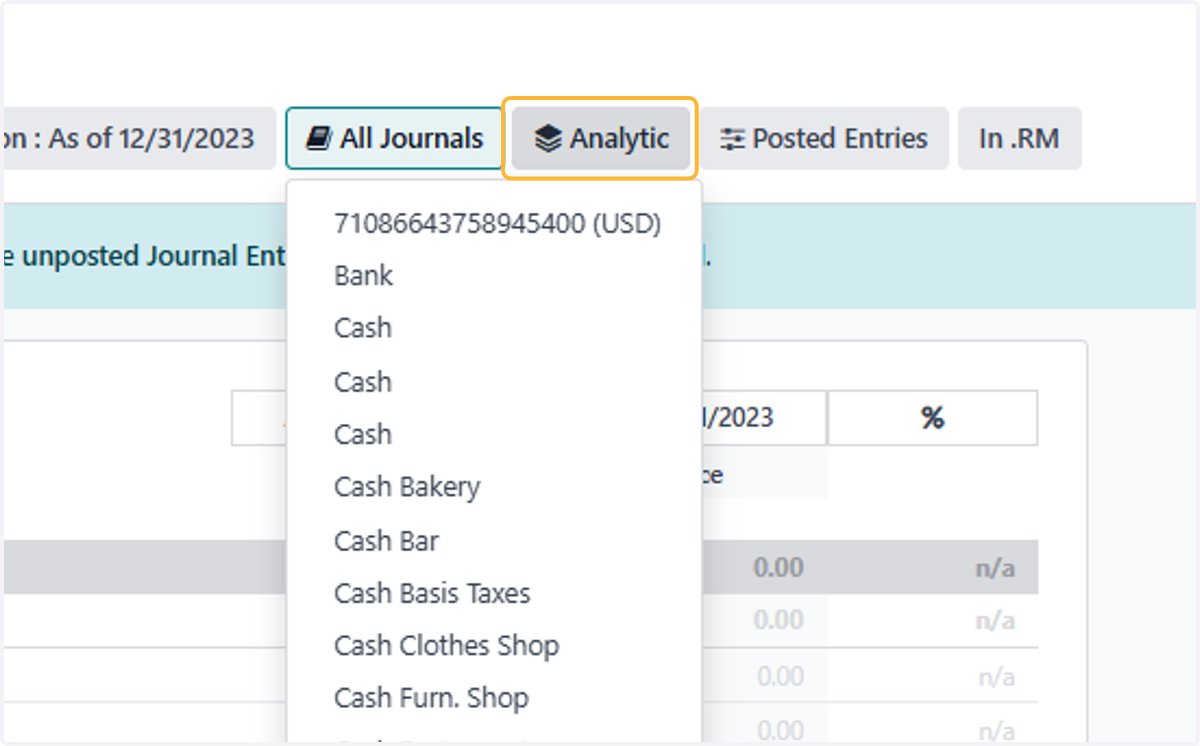
Task: Select the Cash Clothes Shop journal
Action: 446,646
